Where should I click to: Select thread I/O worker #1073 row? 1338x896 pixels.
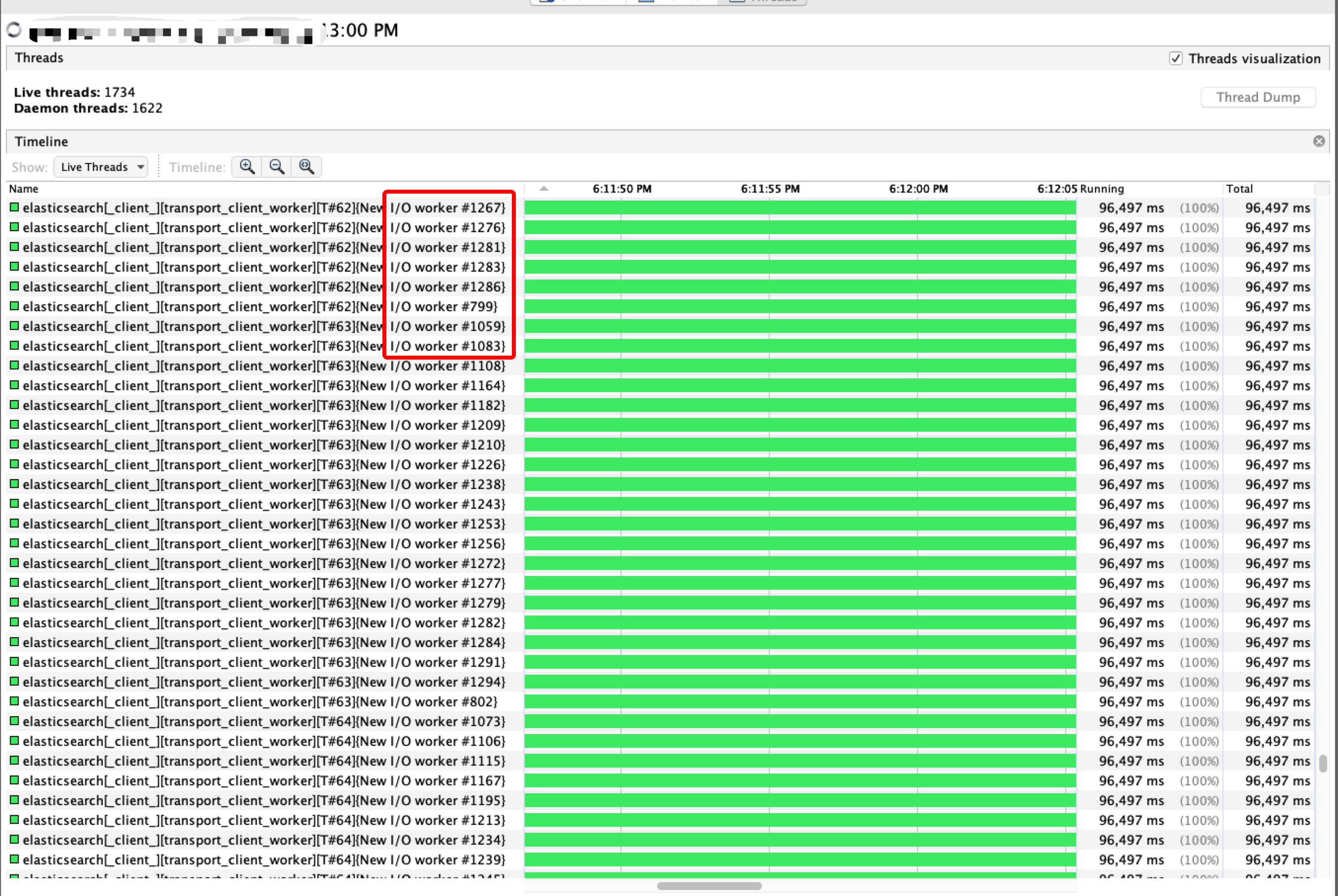point(661,722)
